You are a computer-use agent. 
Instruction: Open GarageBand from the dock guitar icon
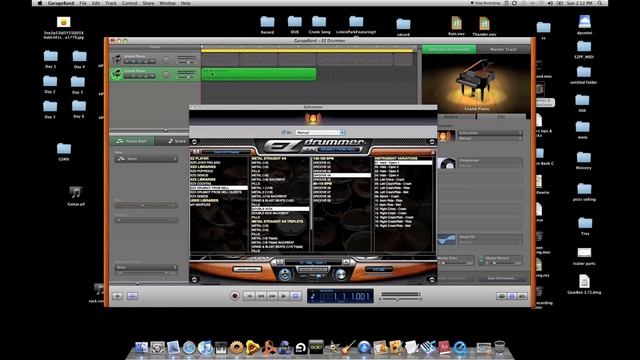pos(348,347)
